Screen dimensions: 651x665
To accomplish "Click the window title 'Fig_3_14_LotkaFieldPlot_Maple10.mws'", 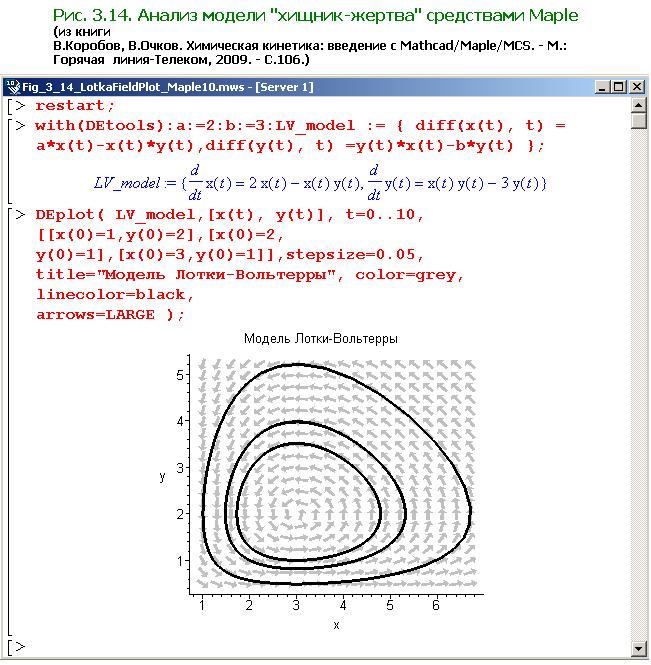I will [133, 87].
